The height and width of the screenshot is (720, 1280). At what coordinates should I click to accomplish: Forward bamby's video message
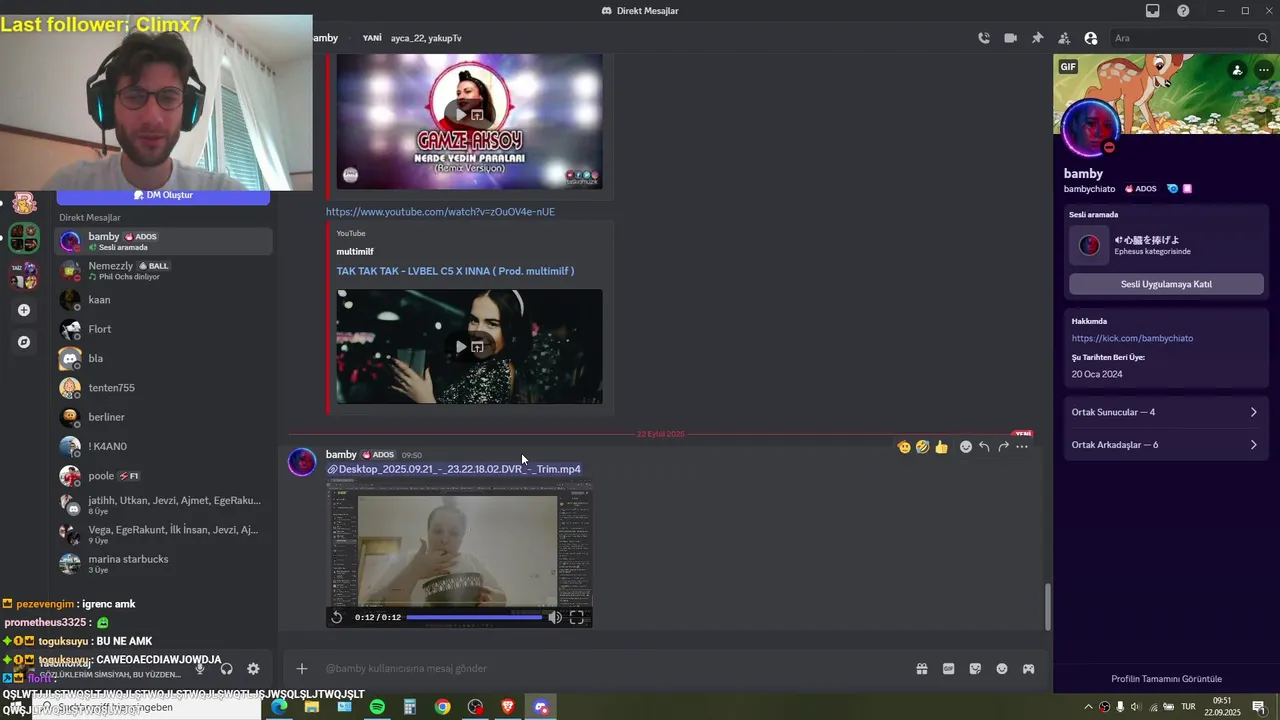click(x=1003, y=447)
